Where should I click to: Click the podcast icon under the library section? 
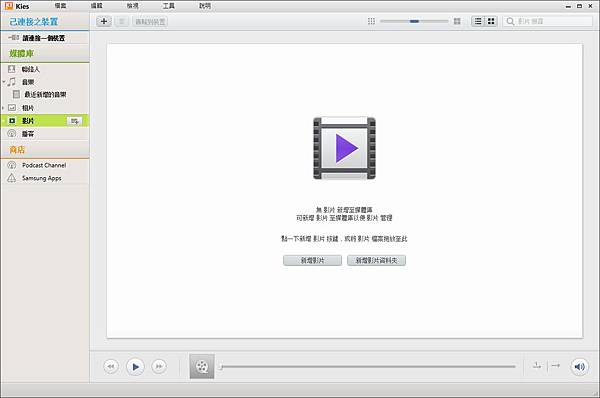pos(12,133)
